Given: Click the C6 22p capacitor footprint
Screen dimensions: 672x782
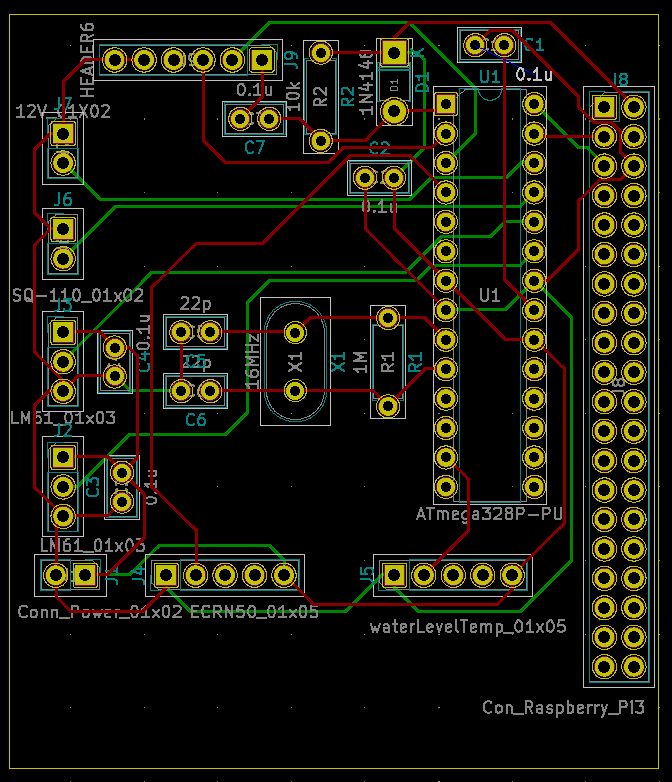Looking at the screenshot, I should click(x=196, y=390).
